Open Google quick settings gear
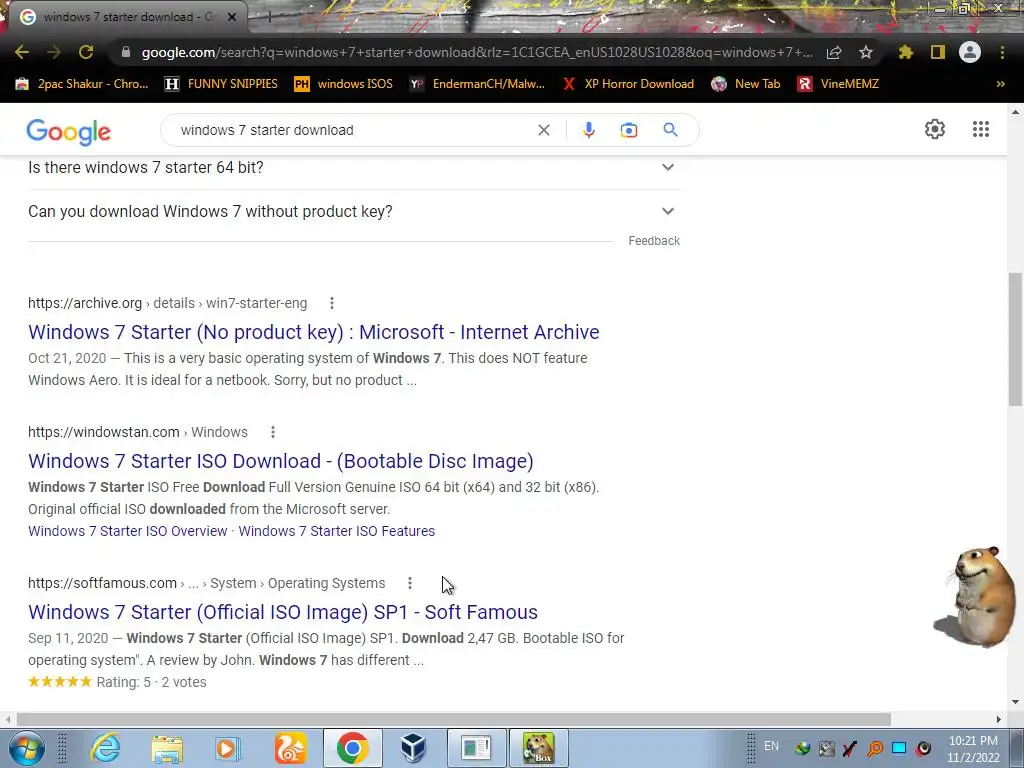 [935, 129]
